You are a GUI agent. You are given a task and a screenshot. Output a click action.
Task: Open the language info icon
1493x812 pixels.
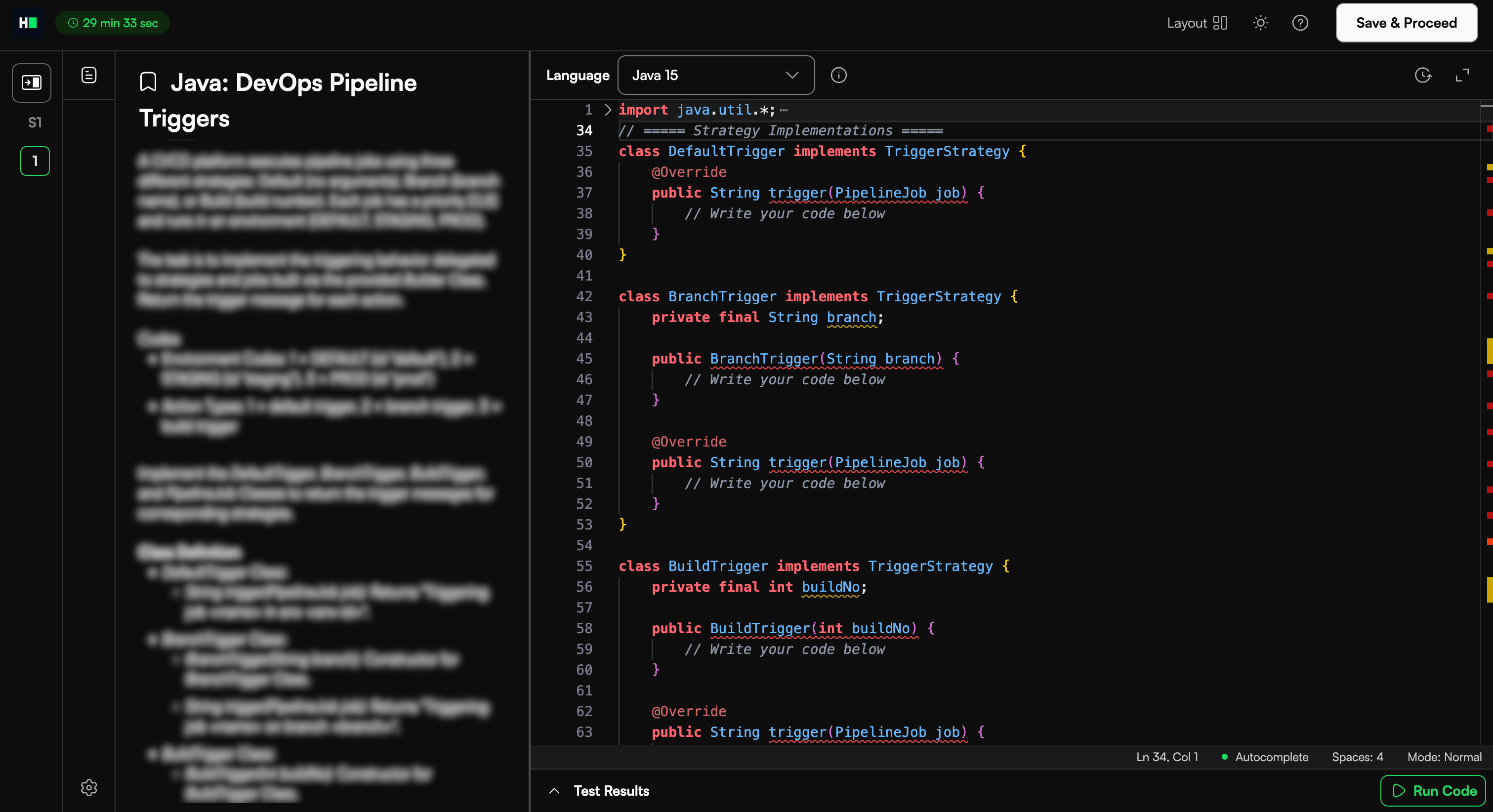838,76
